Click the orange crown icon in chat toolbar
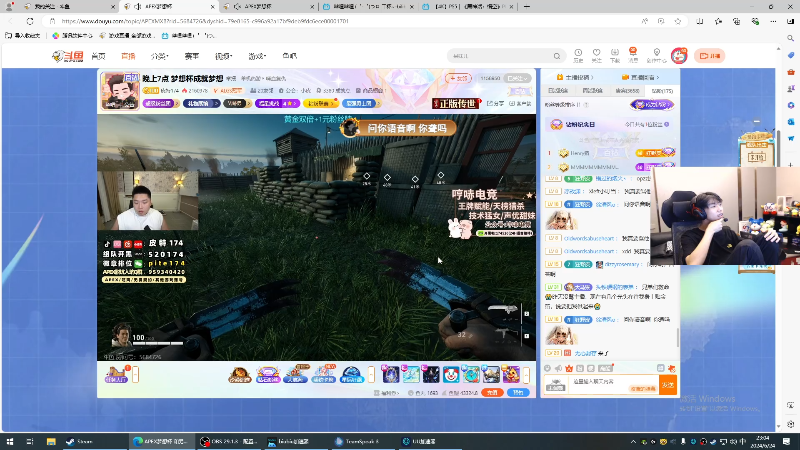Viewport: 800px width, 450px height. coord(569,368)
